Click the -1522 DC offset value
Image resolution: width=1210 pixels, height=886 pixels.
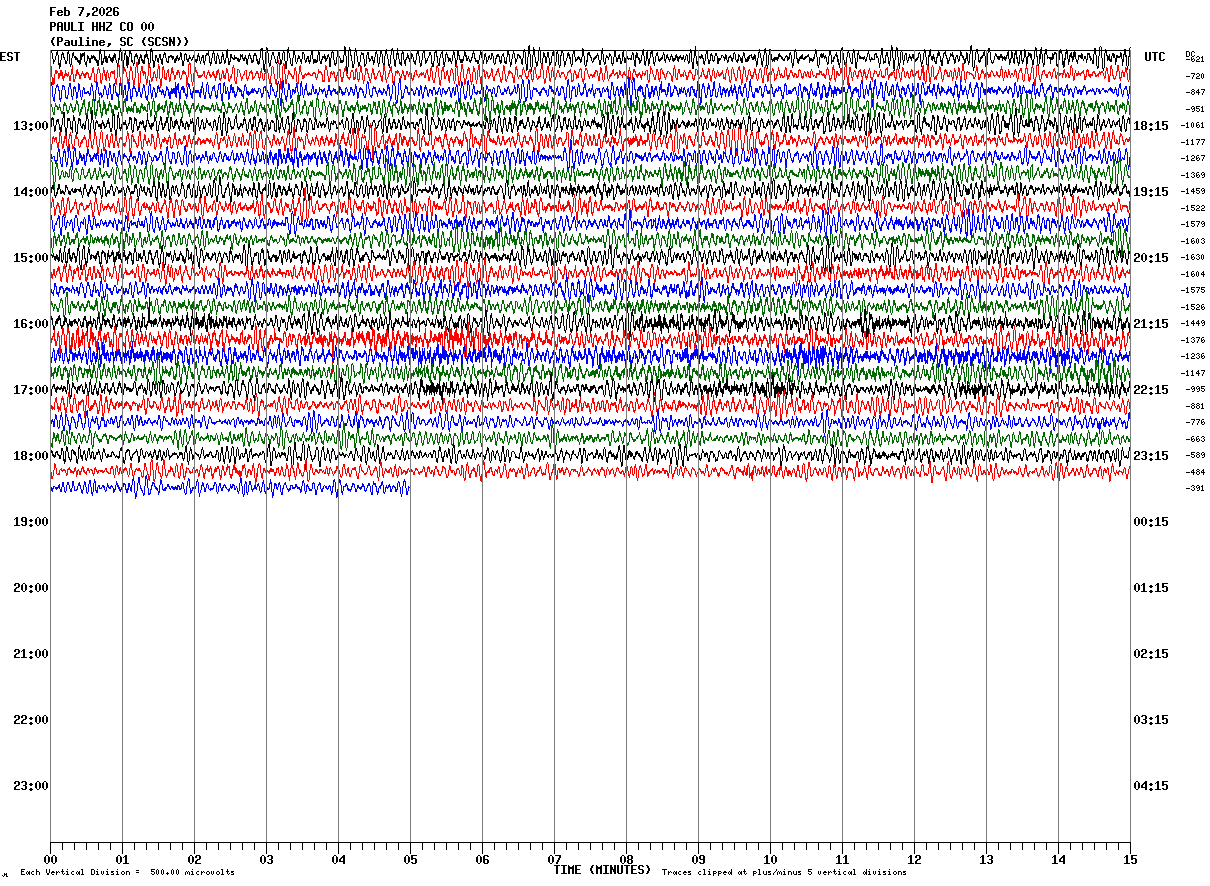tap(1194, 208)
